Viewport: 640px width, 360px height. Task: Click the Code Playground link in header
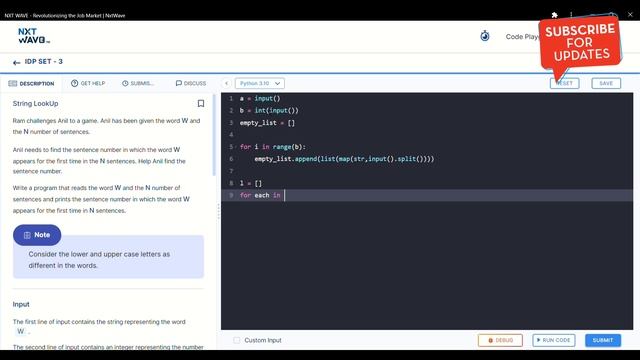(522, 37)
